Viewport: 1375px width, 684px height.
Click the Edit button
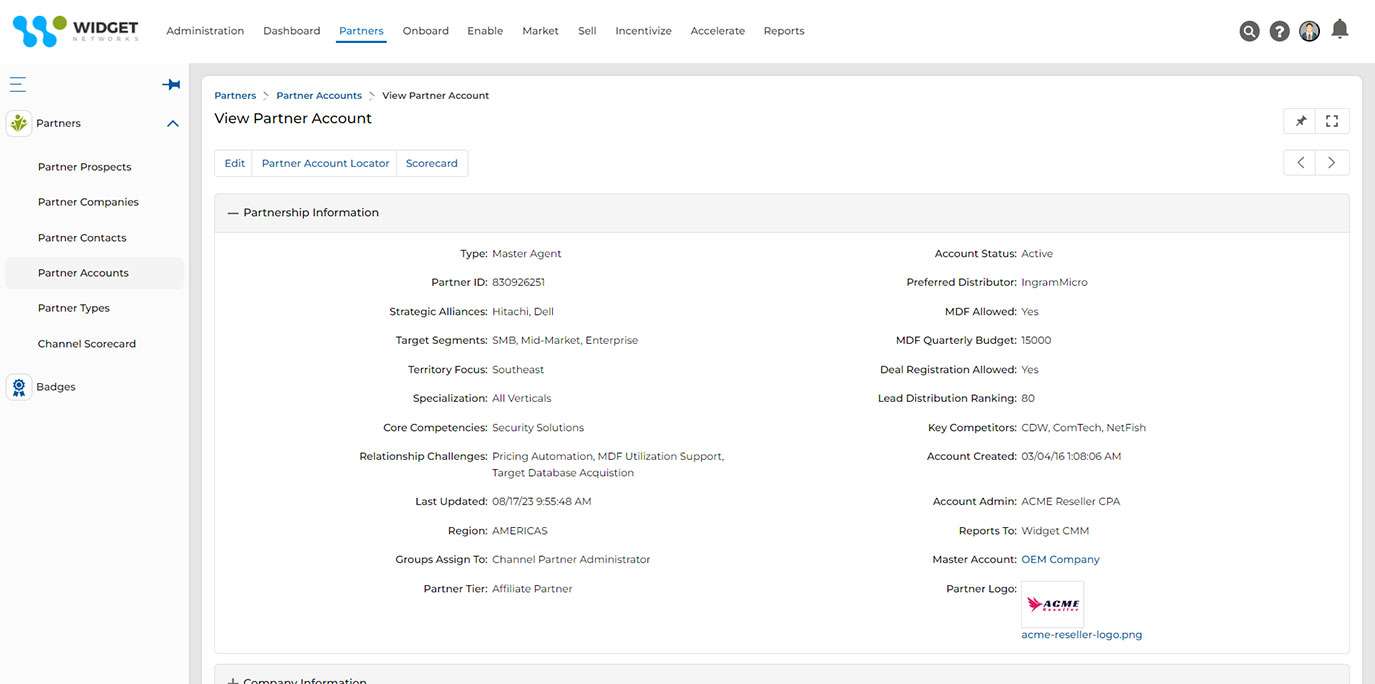(x=234, y=163)
